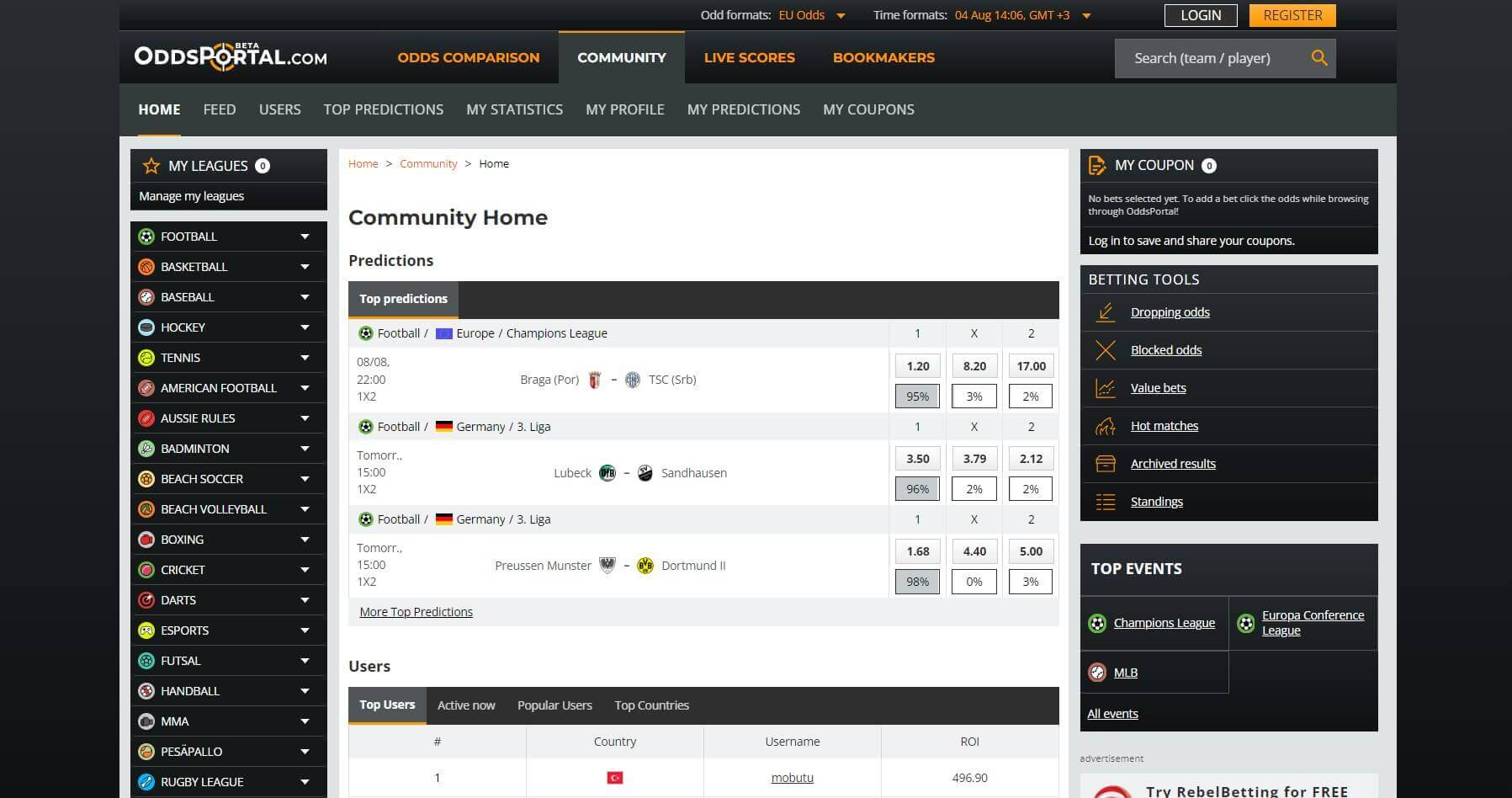Select the MY STATISTICS navigation item

(514, 109)
